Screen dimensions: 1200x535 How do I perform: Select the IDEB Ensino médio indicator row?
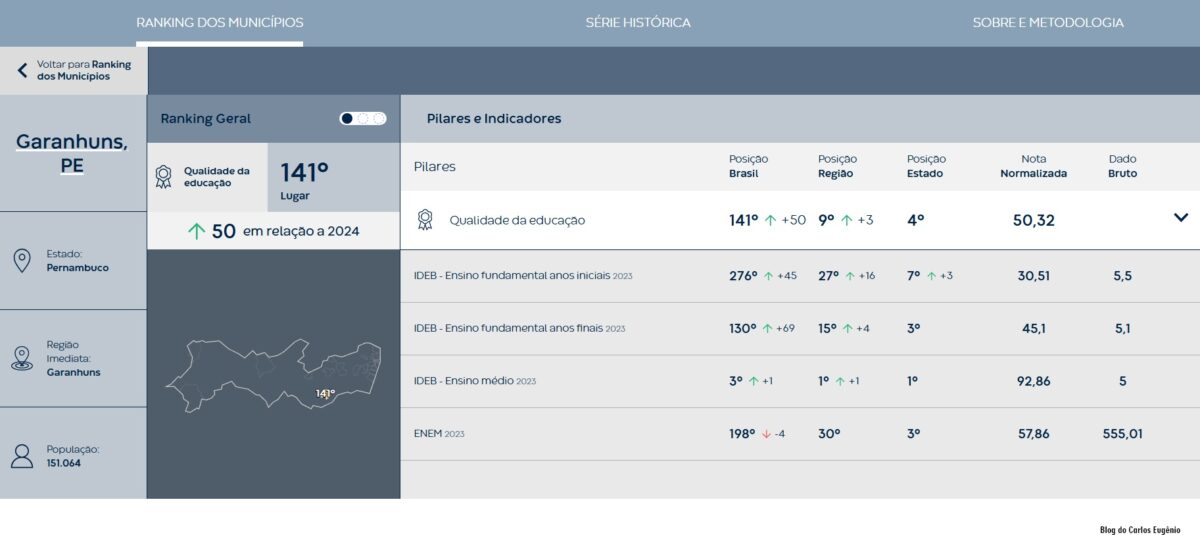pos(475,381)
